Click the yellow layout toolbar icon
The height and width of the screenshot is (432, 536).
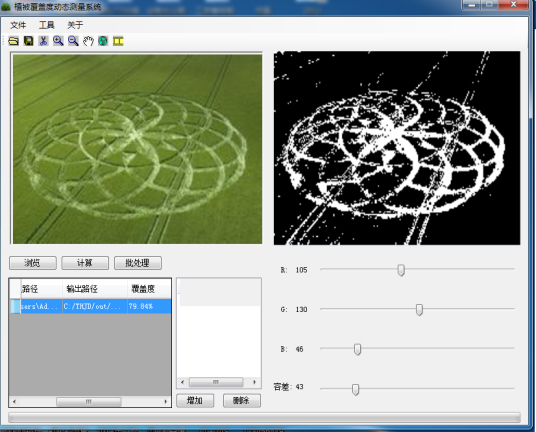pyautogui.click(x=118, y=41)
